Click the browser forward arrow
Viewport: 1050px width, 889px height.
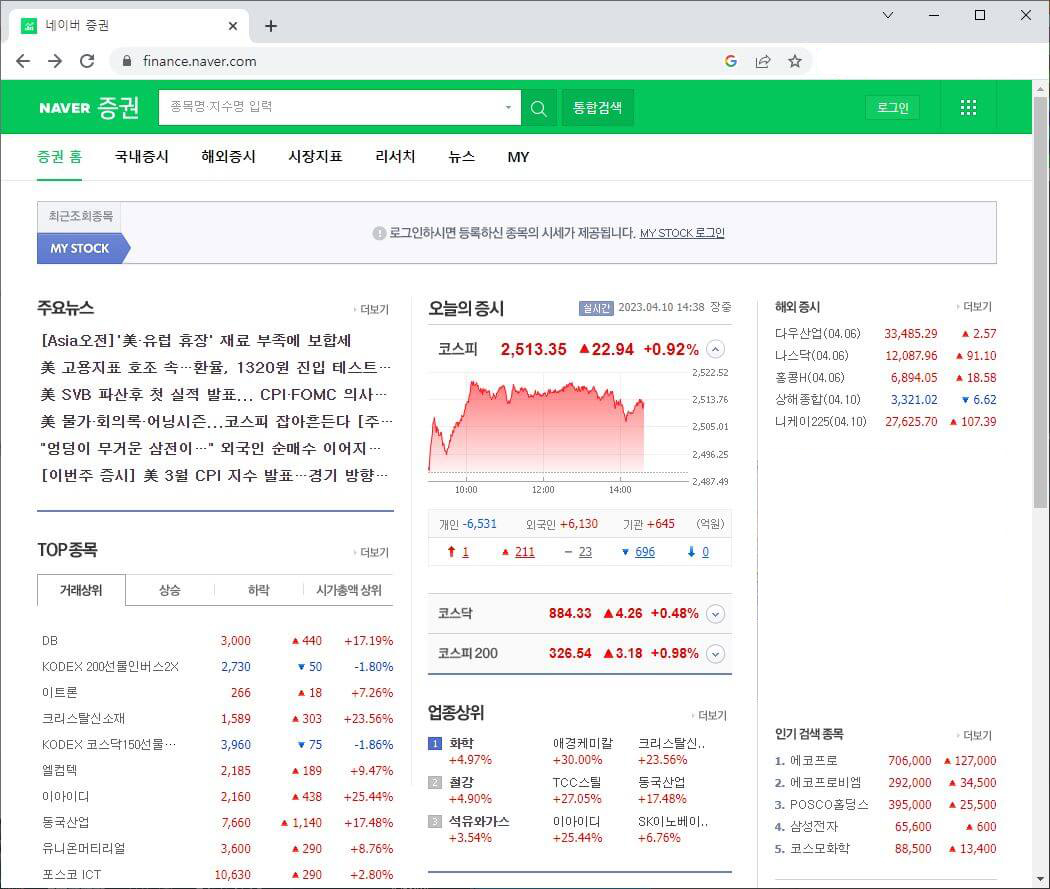coord(55,60)
